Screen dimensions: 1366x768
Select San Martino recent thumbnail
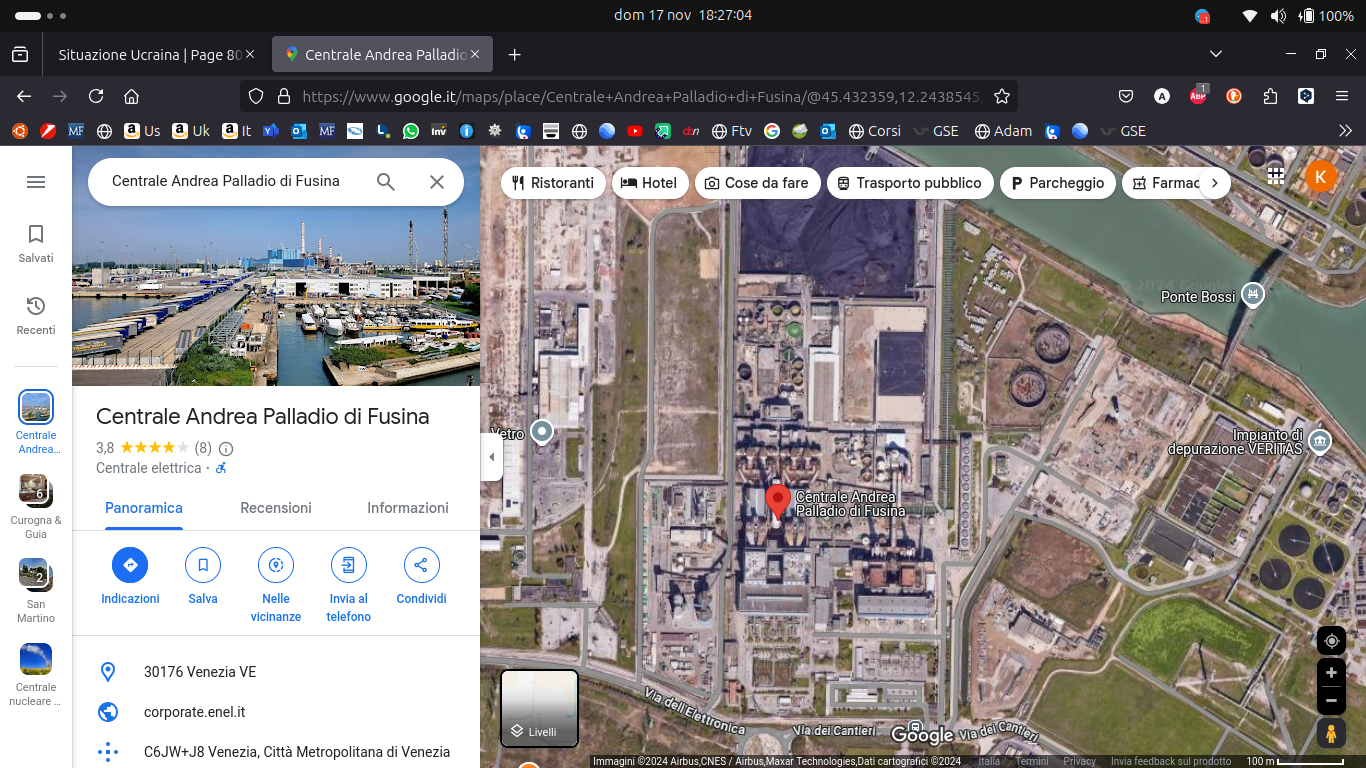pos(36,591)
